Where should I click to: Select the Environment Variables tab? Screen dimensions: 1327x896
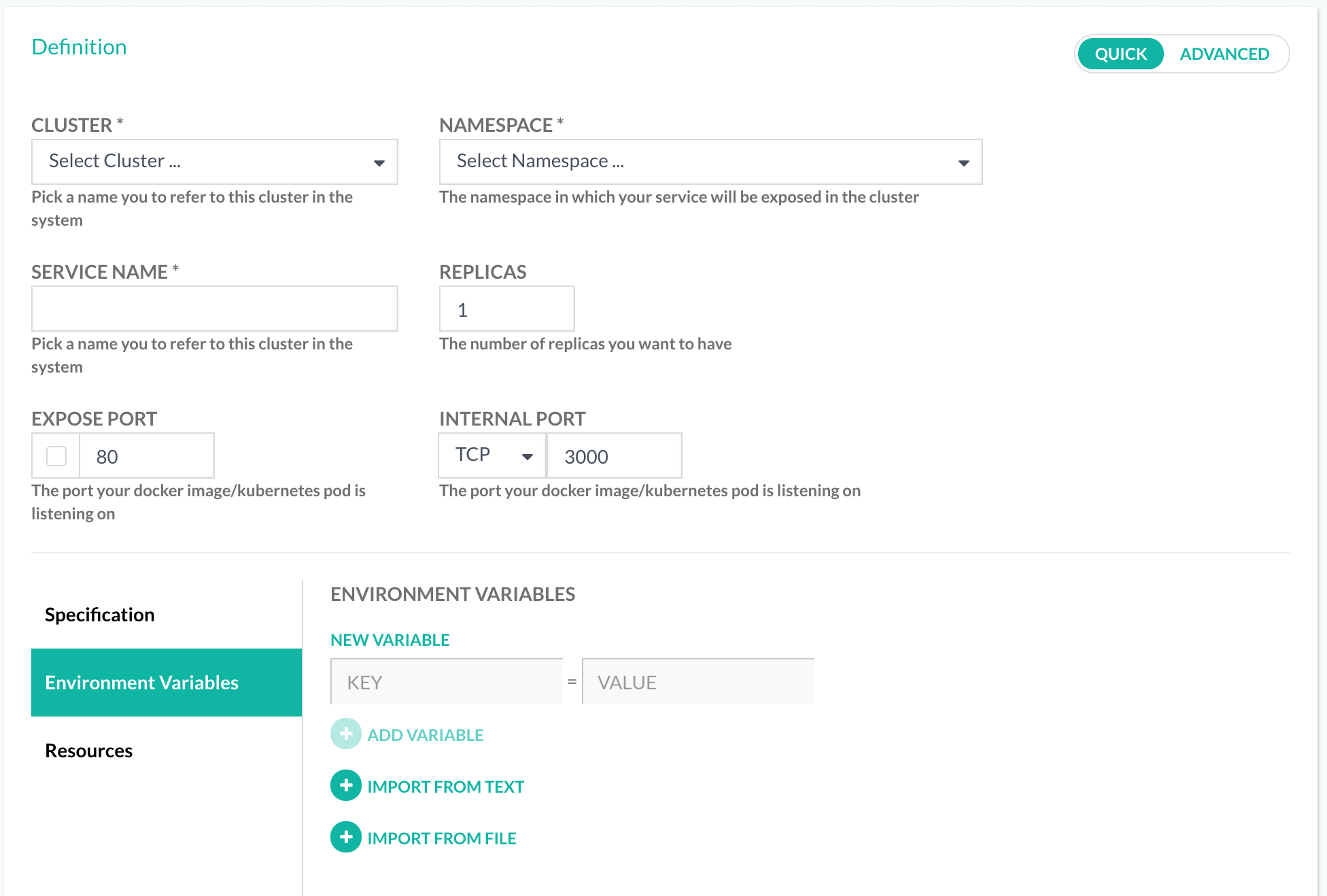click(x=167, y=683)
